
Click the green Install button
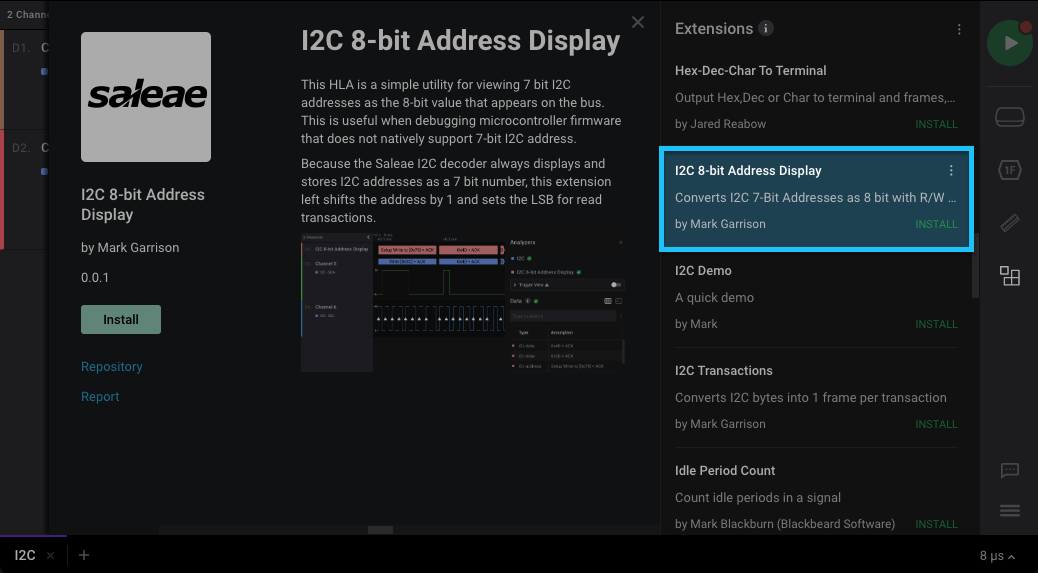coord(121,320)
